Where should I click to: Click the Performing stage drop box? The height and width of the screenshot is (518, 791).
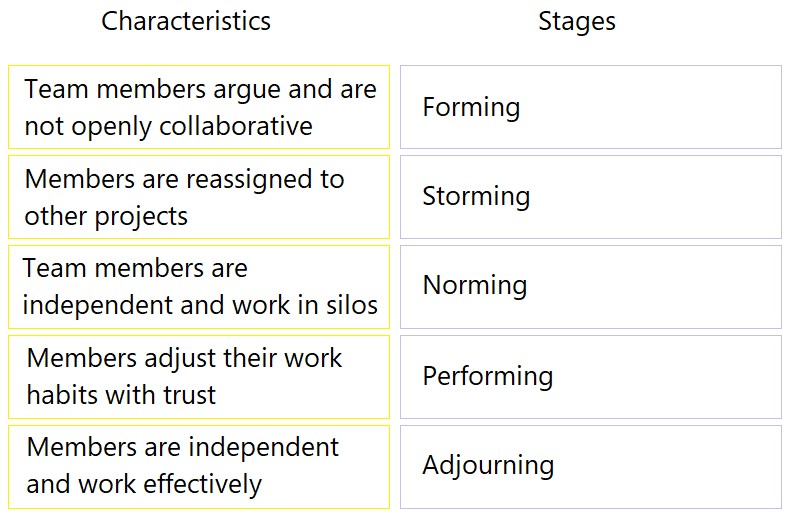click(591, 377)
